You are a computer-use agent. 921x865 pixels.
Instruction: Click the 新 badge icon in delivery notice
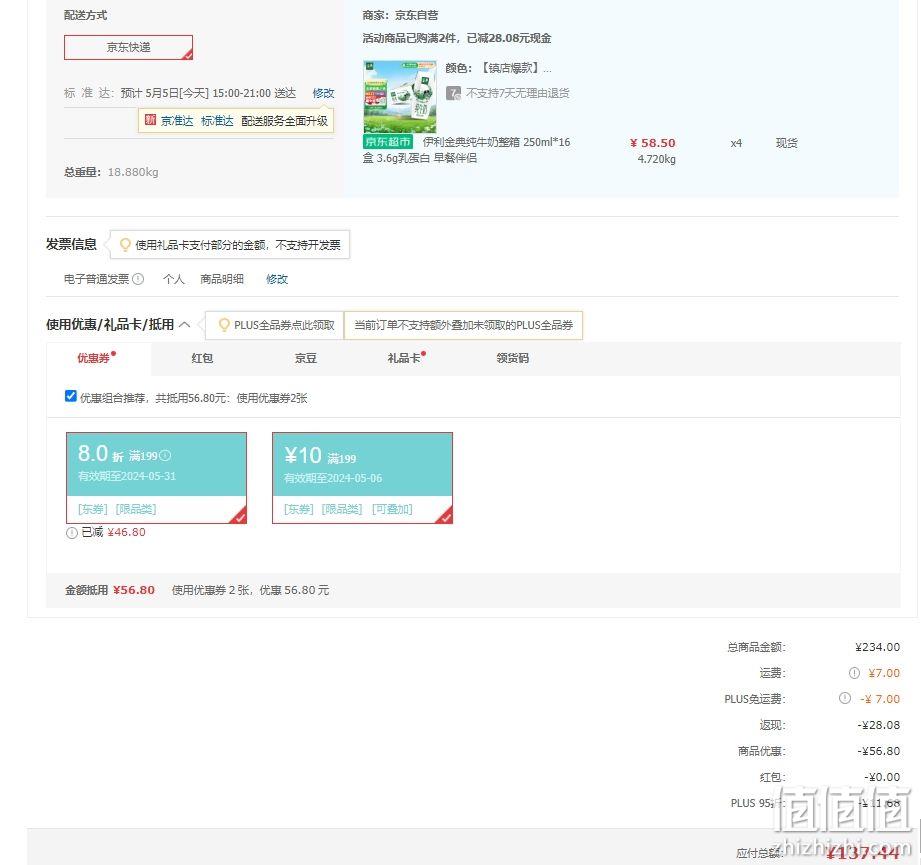(150, 120)
